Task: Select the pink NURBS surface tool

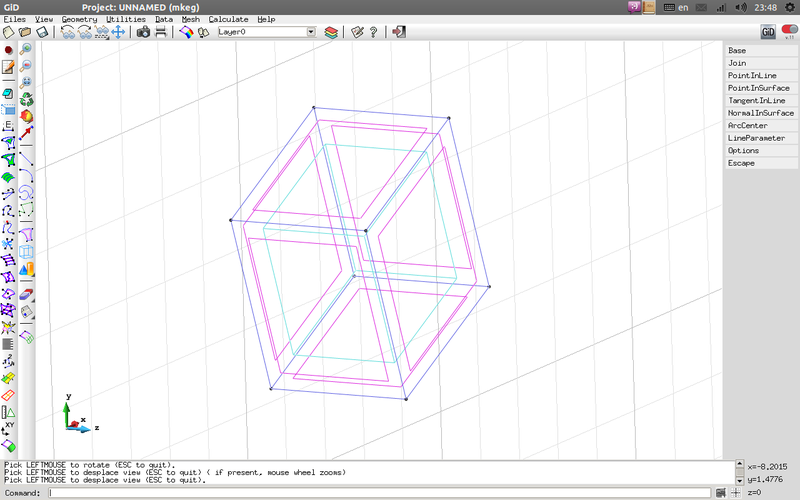Action: tap(26, 235)
